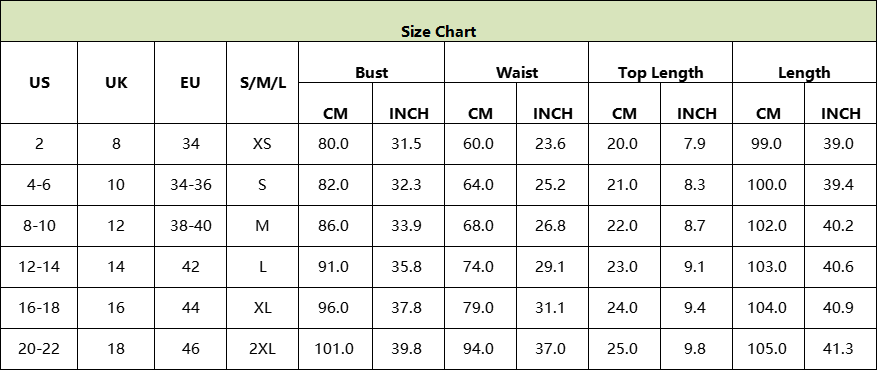Click the S/M/L column header
The image size is (878, 371).
coord(263,83)
